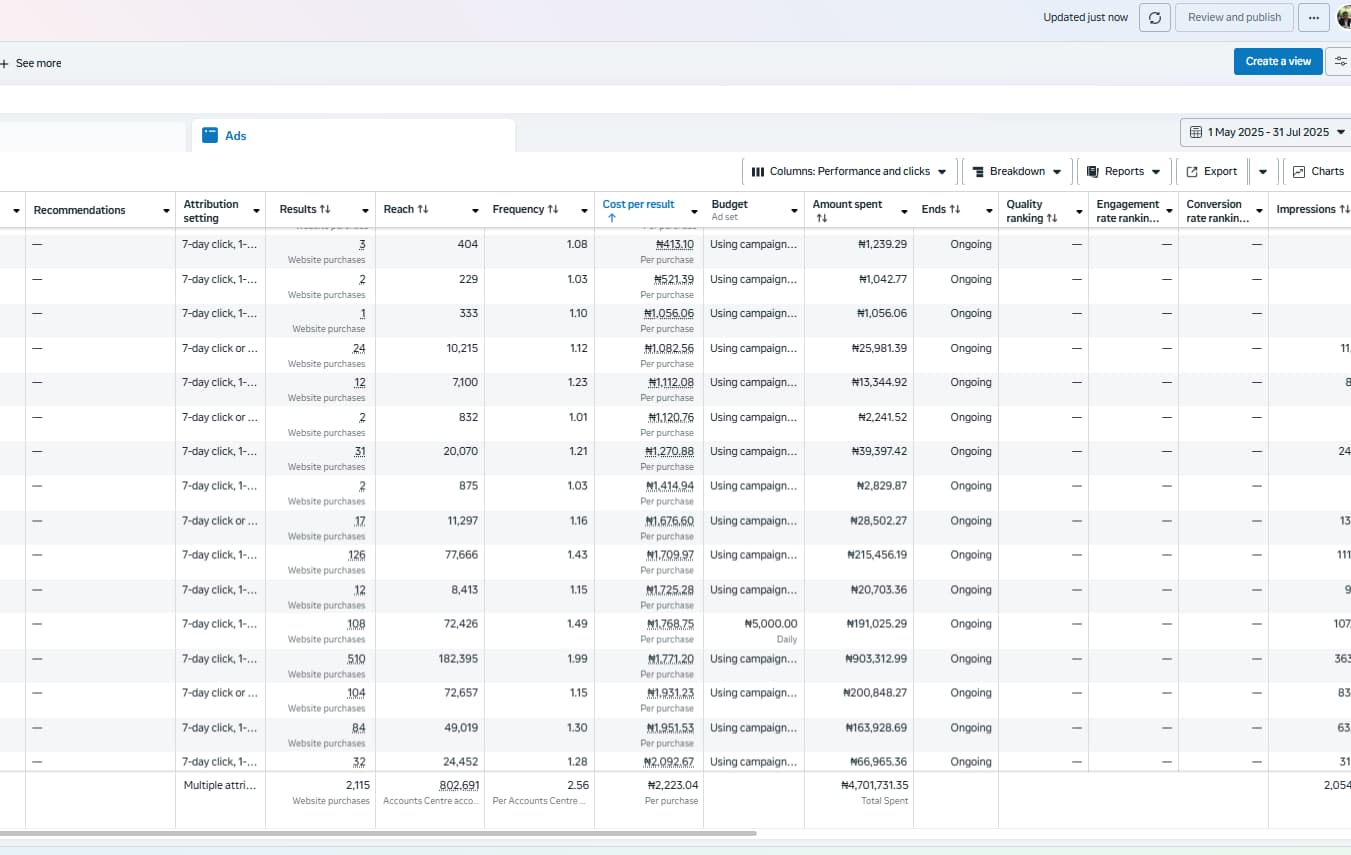1351x855 pixels.
Task: Click See more link
Action: [38, 63]
